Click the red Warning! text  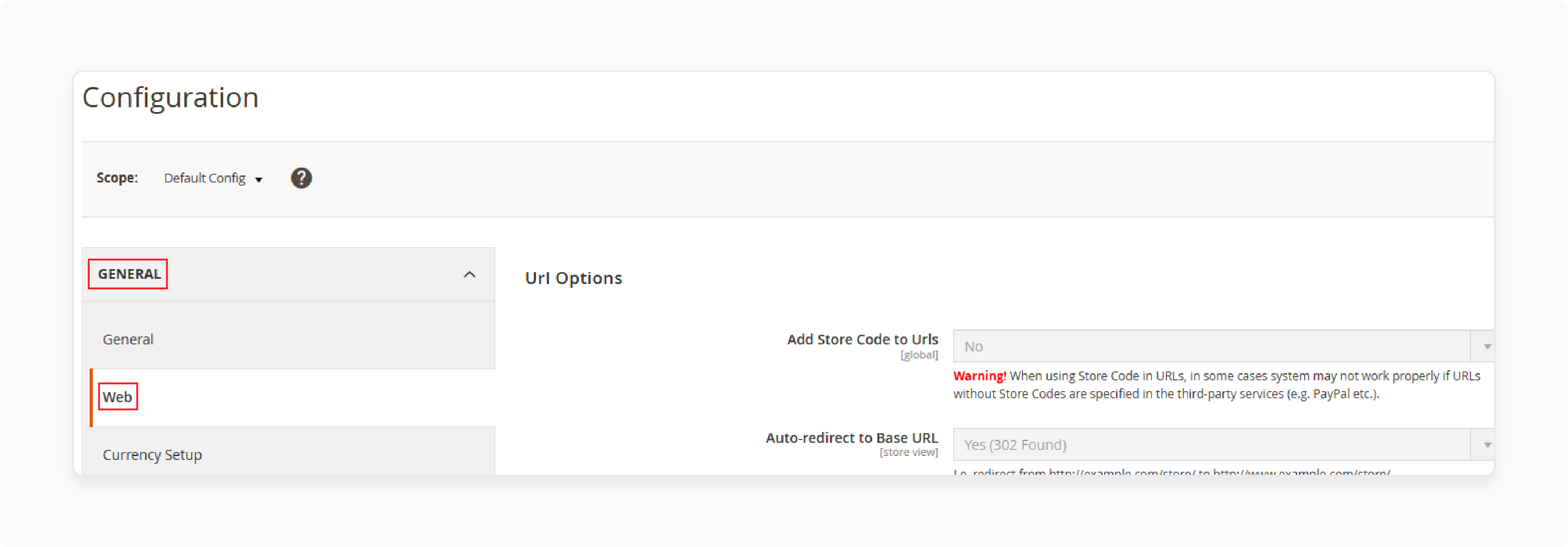pyautogui.click(x=980, y=376)
